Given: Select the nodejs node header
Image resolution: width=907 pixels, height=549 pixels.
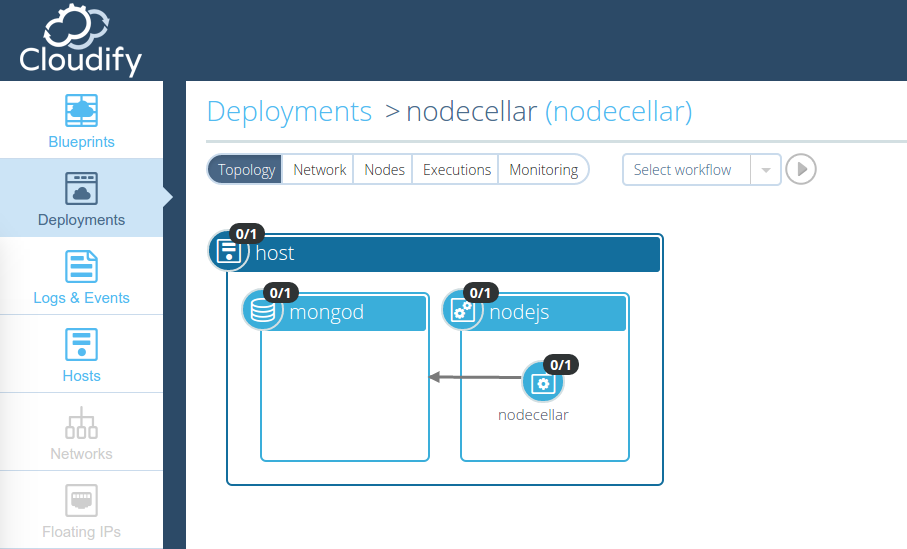Looking at the screenshot, I should click(x=545, y=313).
